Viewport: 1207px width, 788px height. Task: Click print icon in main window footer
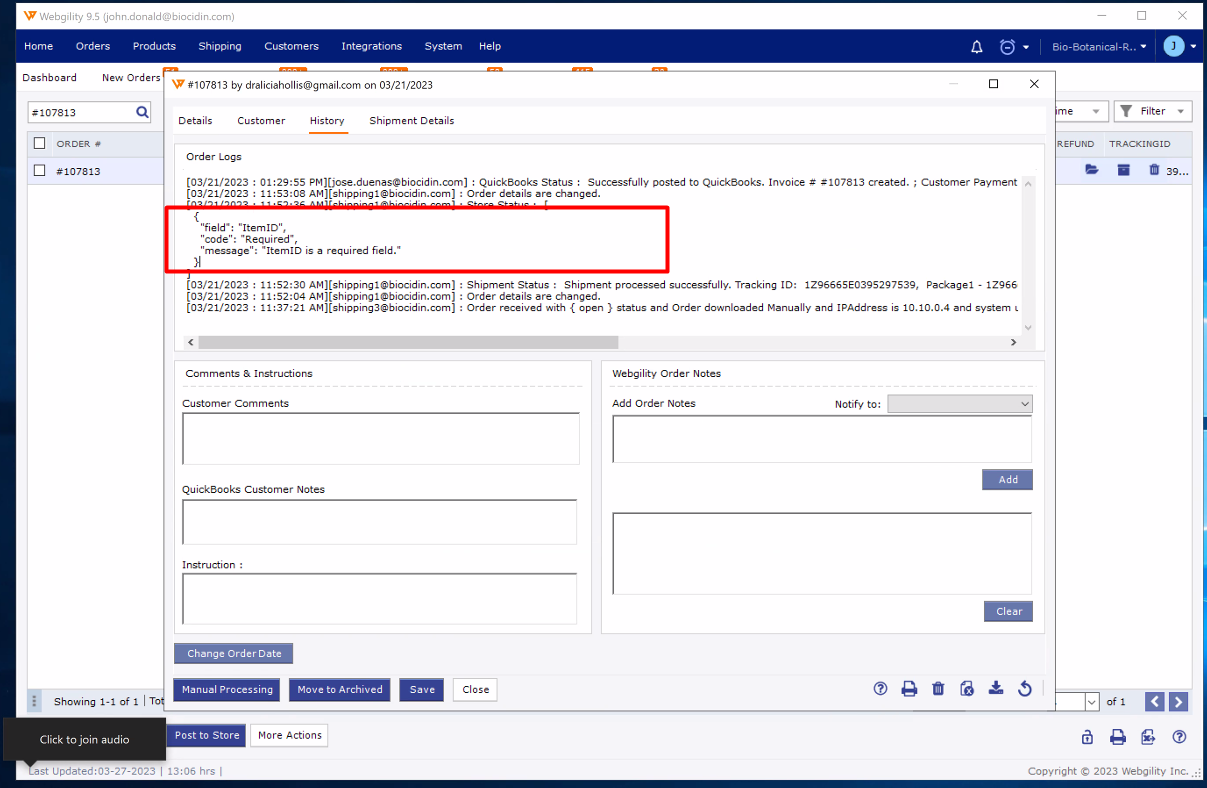[1118, 737]
